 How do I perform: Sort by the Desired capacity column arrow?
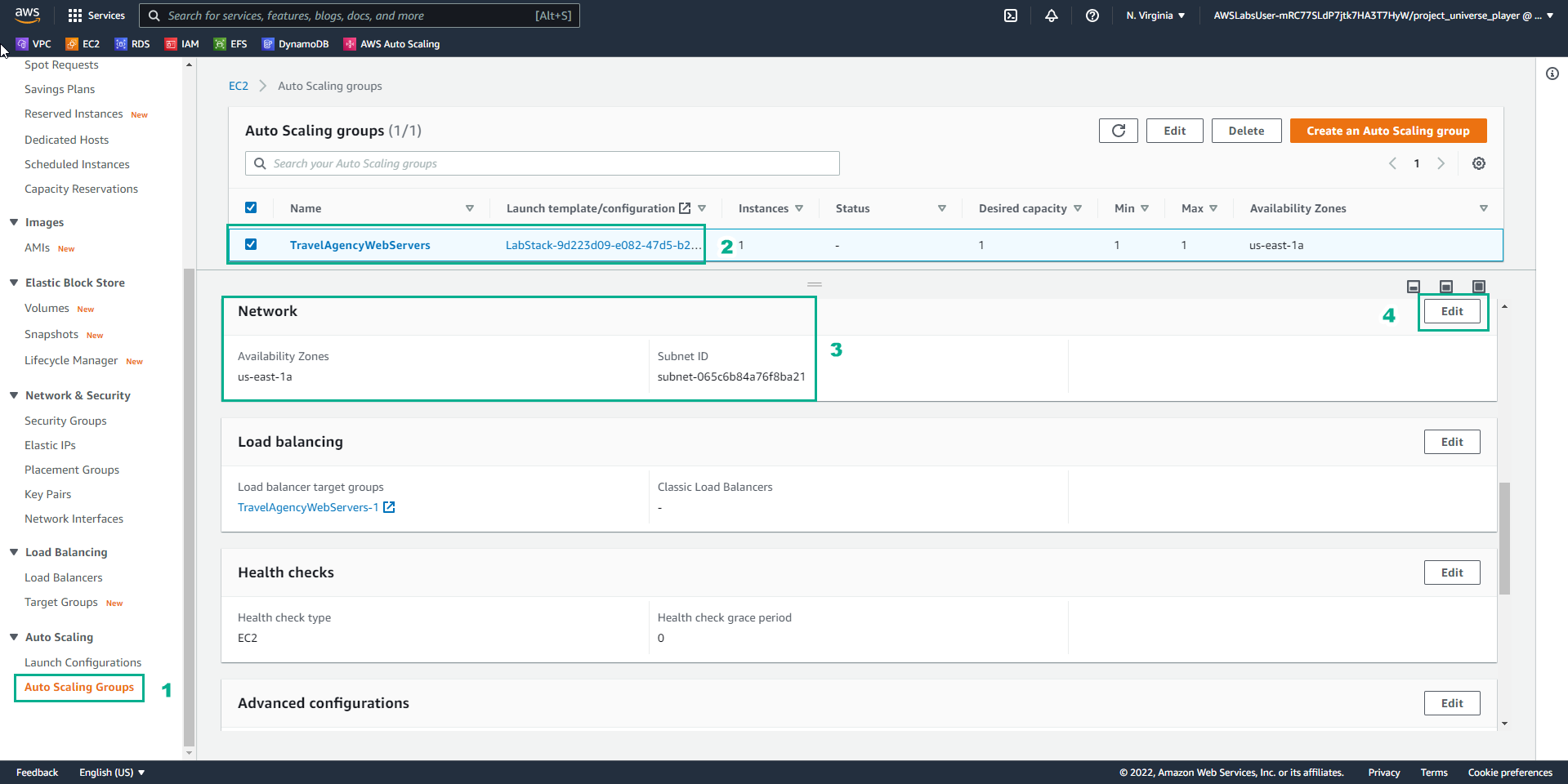click(x=1078, y=208)
